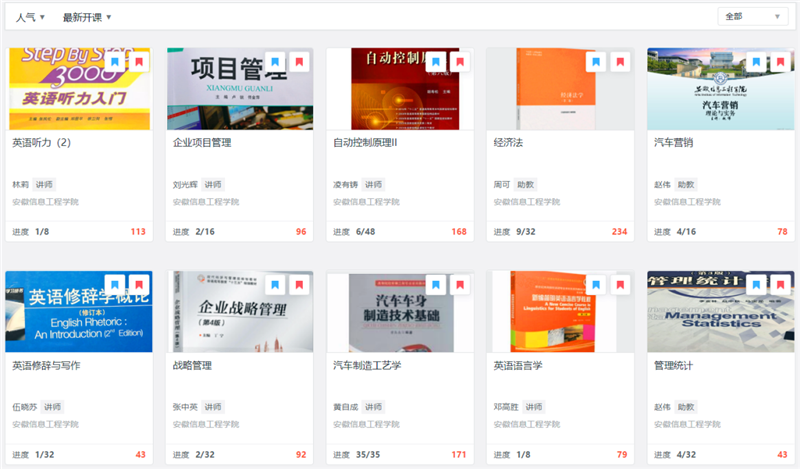Click blue bookmark icon on 汽车制造工艺学 card

[436, 285]
